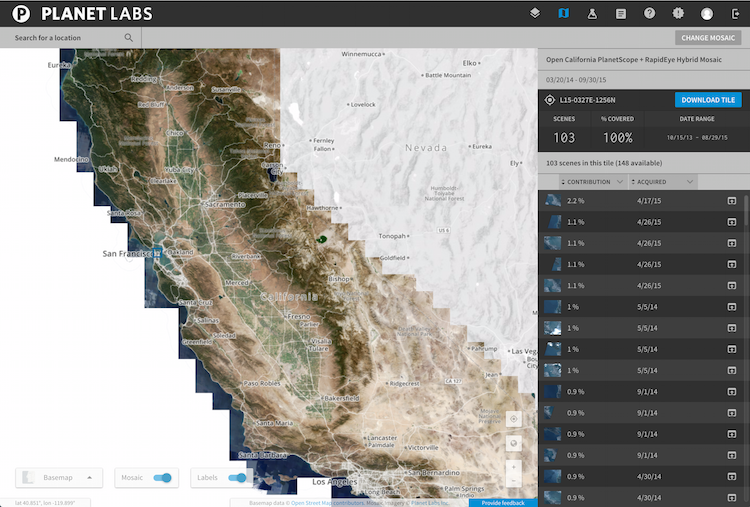Click the tile date range 10/15/13 - 08/29/15
This screenshot has height=507, width=750.
pos(697,138)
